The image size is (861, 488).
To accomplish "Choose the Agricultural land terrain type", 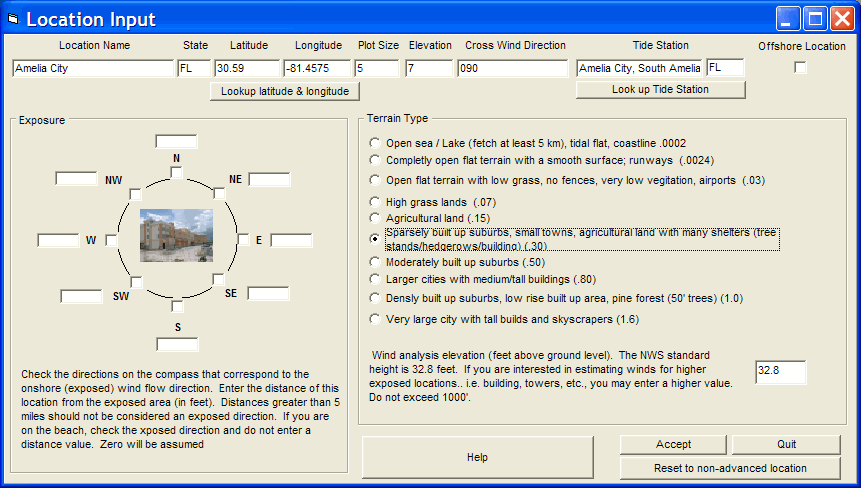I will 375,218.
